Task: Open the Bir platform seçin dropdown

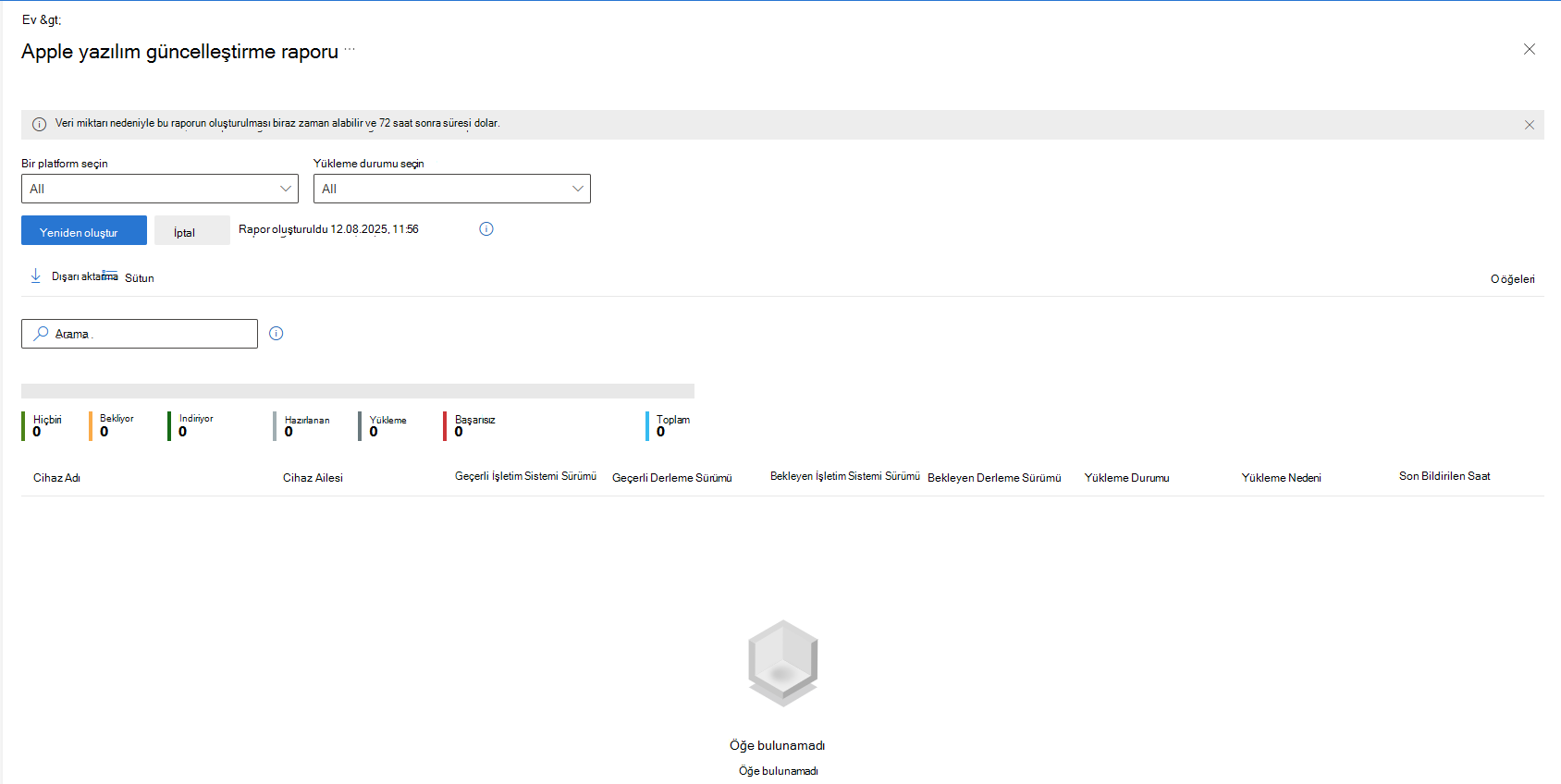Action: [x=160, y=189]
